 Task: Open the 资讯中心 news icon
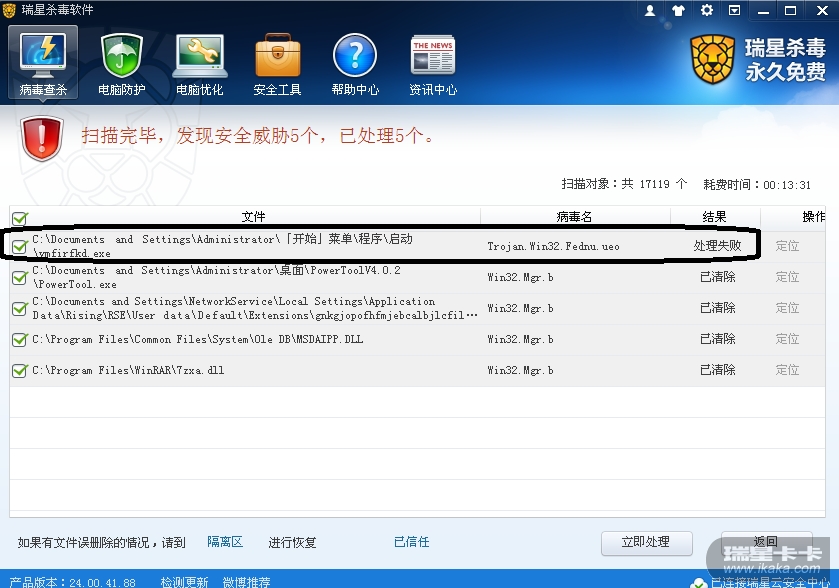[433, 63]
